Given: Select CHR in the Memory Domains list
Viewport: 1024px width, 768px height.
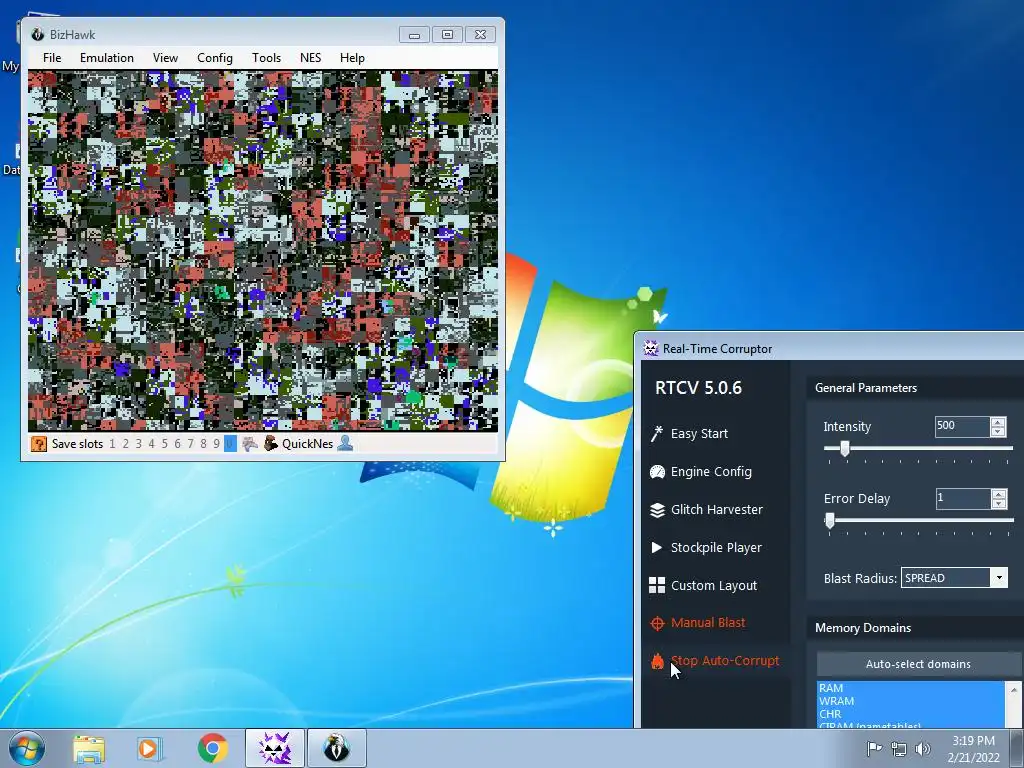Looking at the screenshot, I should [910, 714].
